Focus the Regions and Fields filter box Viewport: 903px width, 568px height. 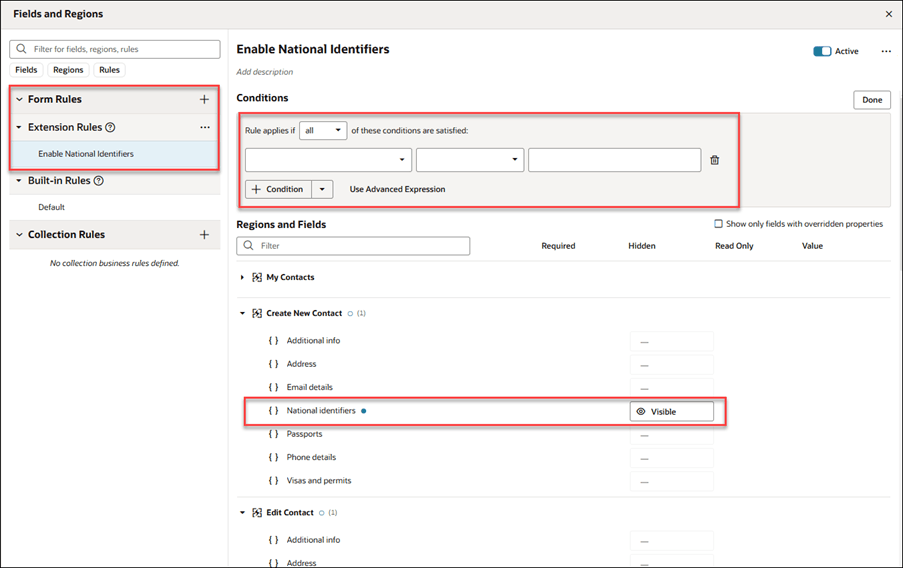(353, 245)
